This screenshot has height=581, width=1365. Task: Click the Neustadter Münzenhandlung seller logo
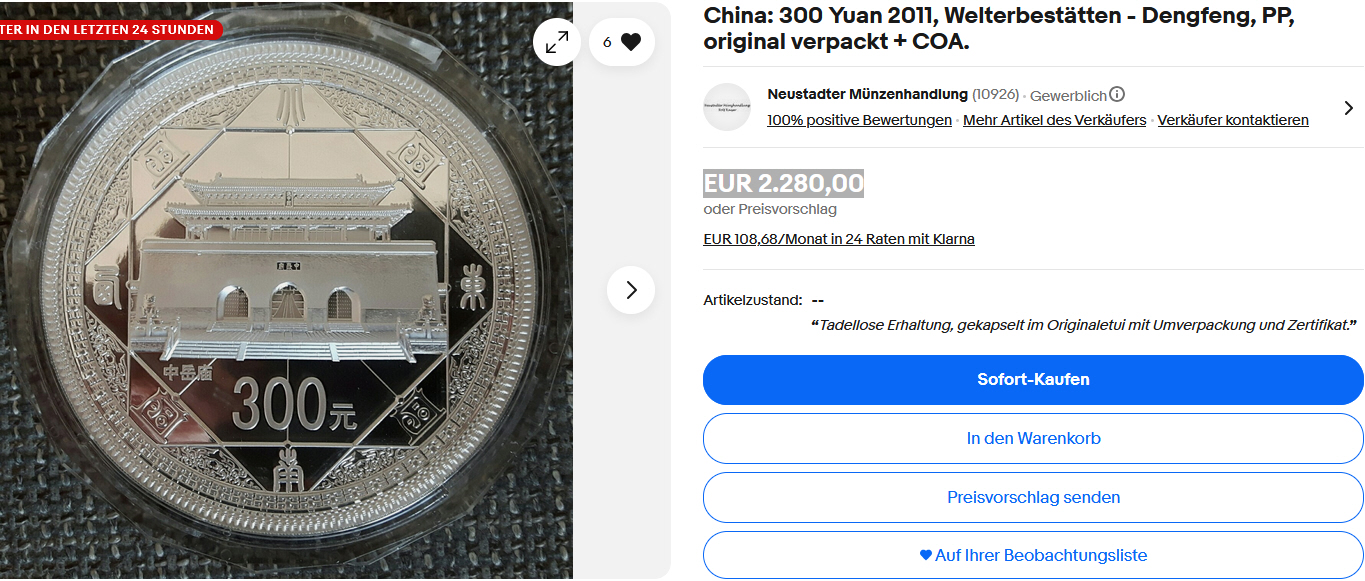point(727,107)
